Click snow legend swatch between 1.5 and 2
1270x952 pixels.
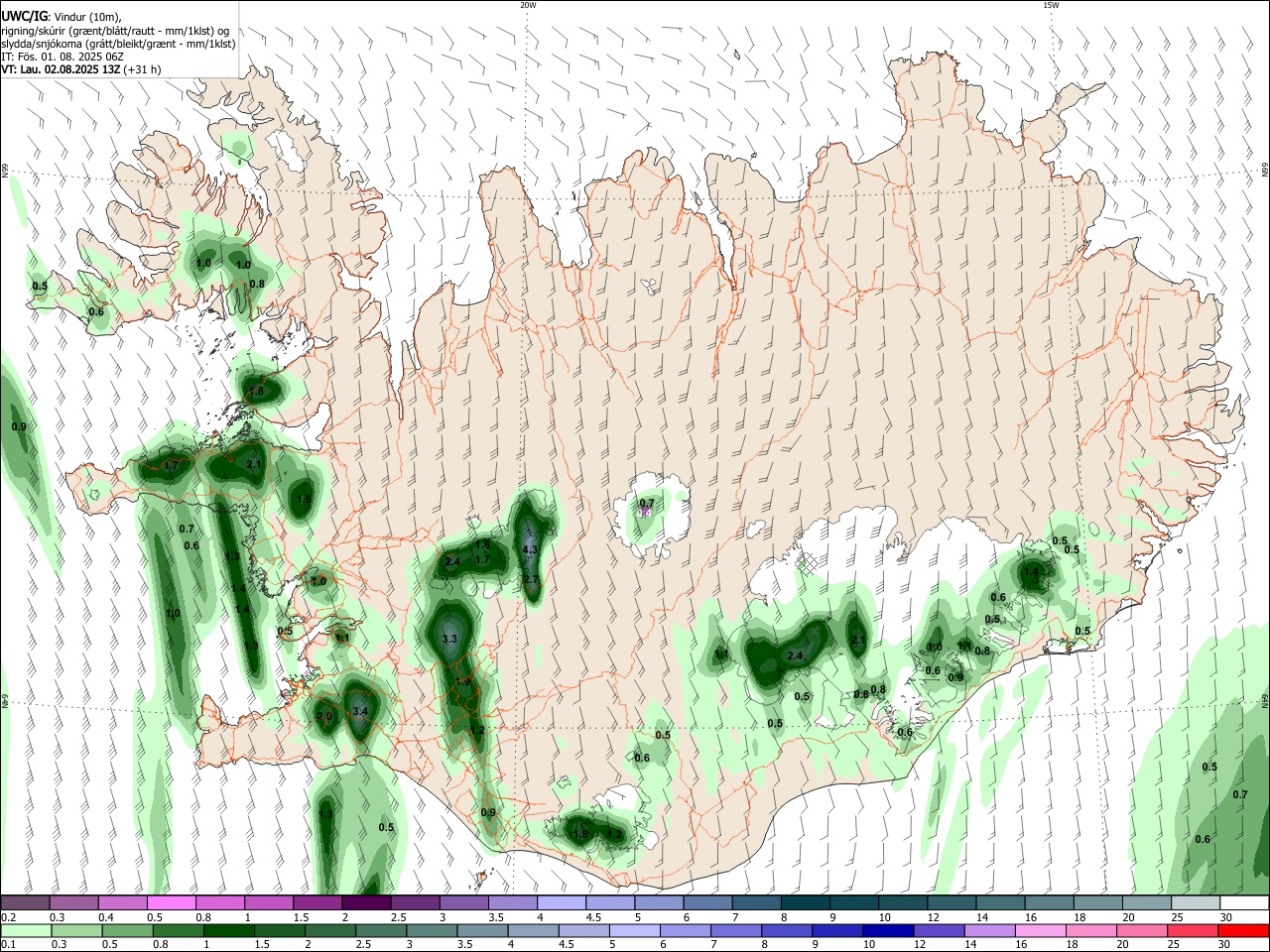[317, 902]
